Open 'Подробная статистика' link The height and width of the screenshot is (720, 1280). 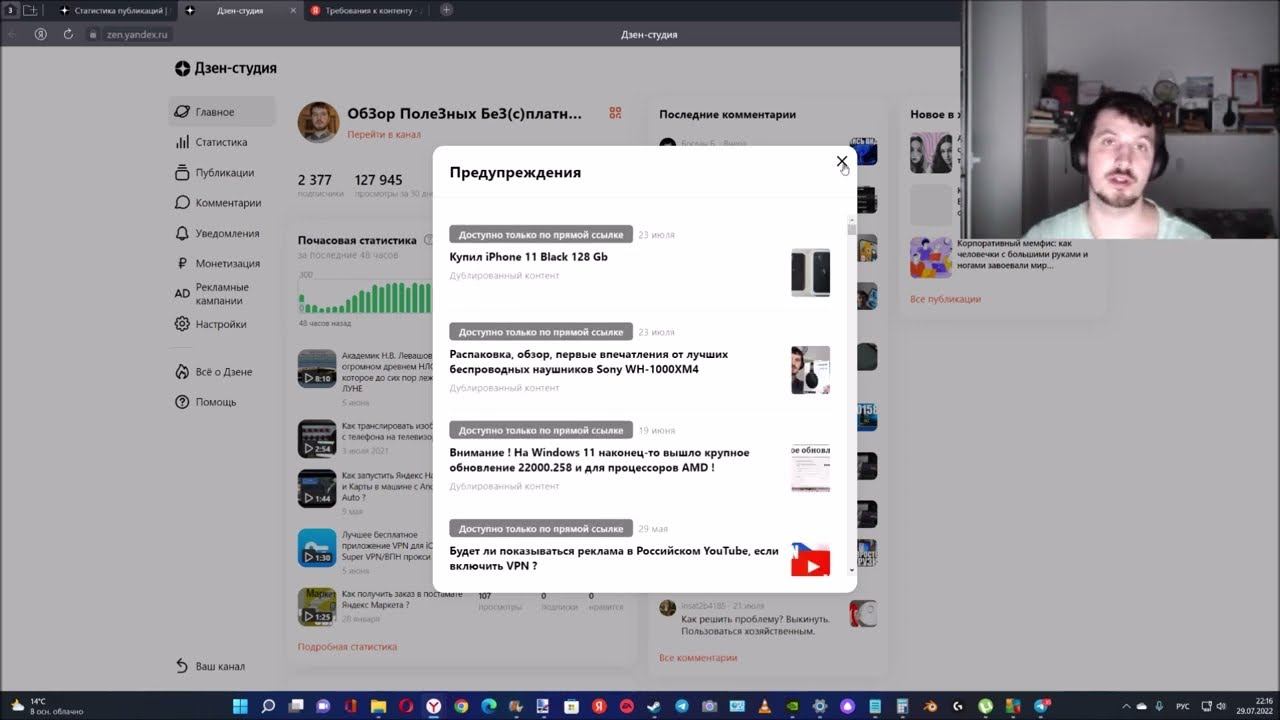[347, 647]
